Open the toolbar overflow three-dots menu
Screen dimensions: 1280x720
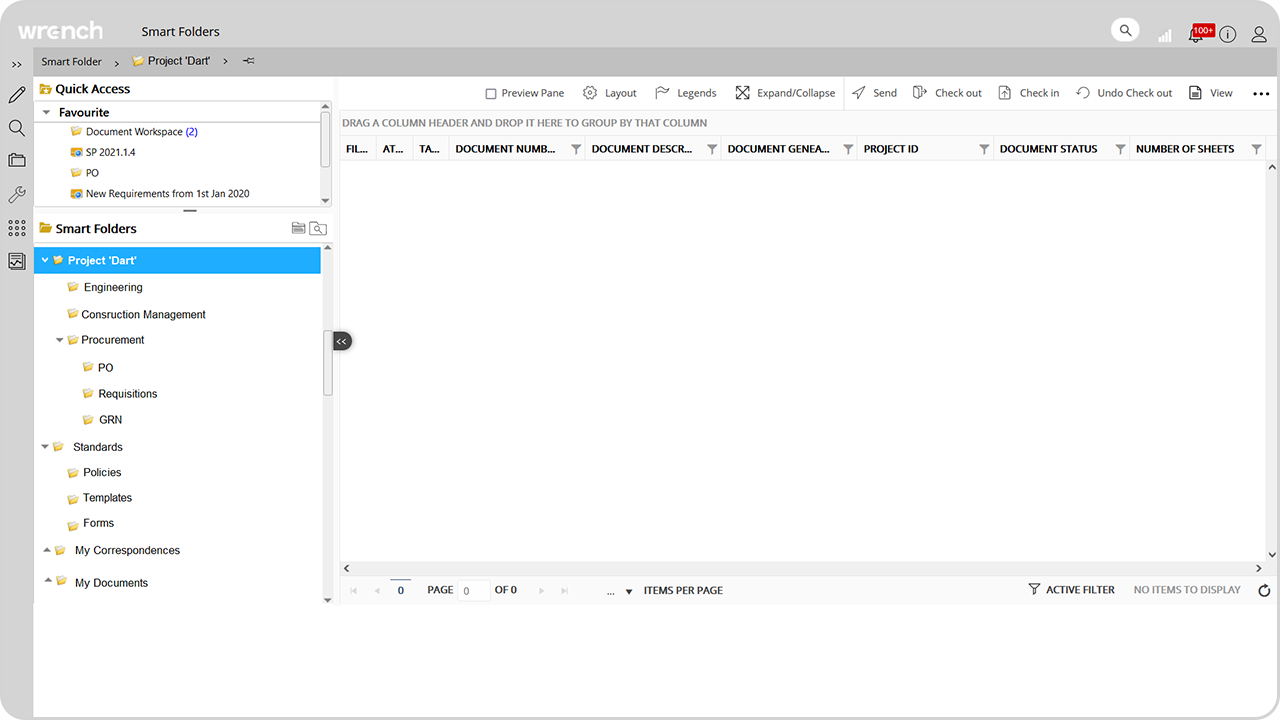coord(1261,94)
